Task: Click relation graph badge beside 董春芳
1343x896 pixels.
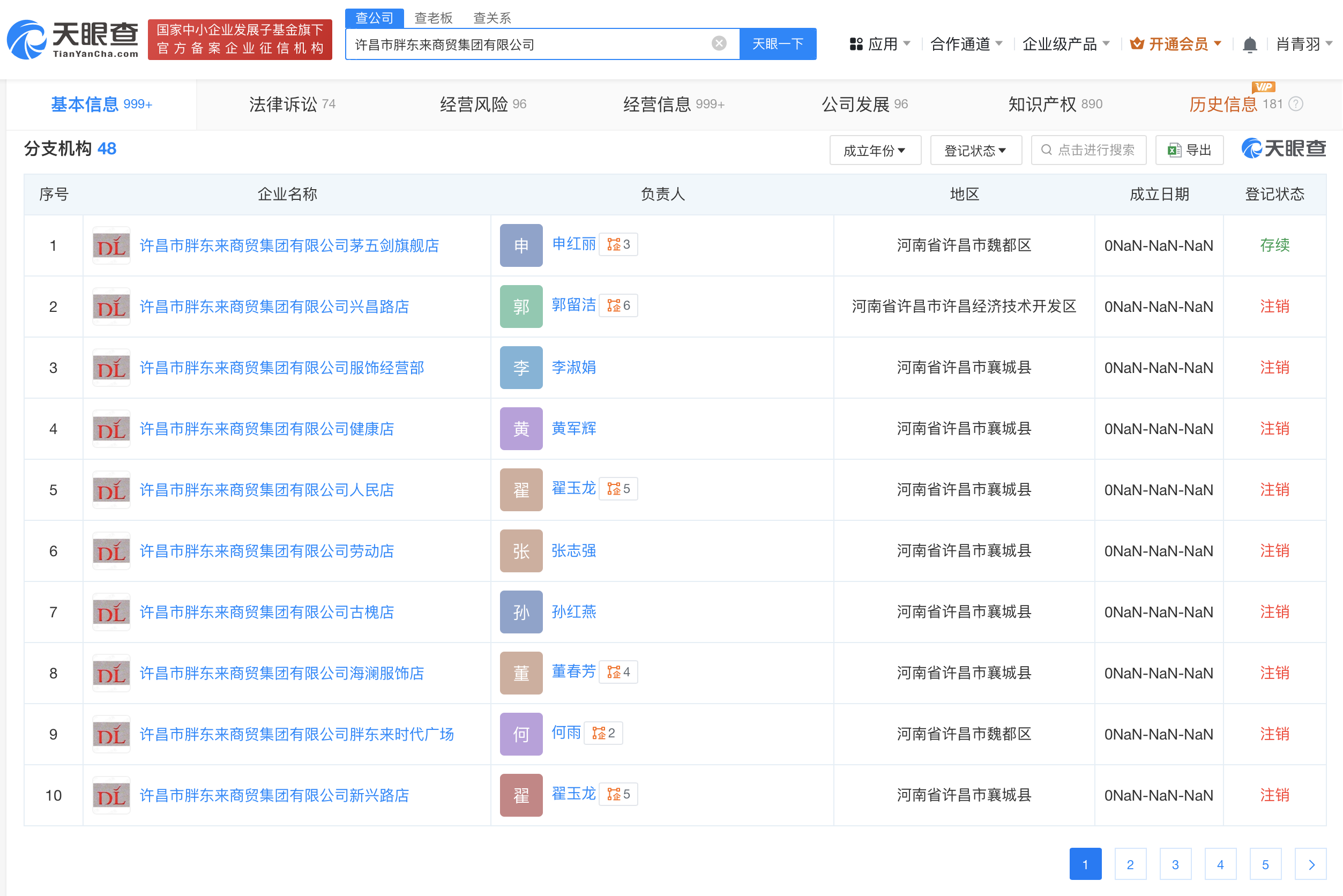Action: click(618, 672)
